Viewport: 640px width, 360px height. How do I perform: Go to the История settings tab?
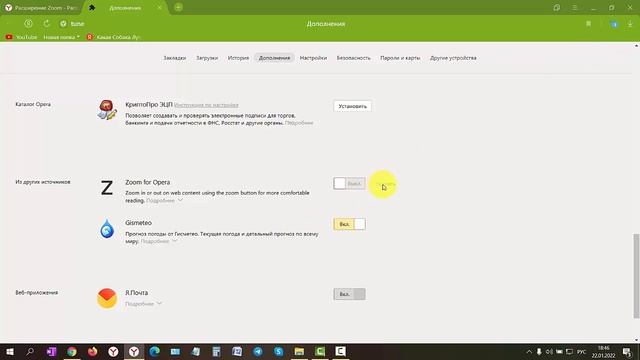pyautogui.click(x=238, y=58)
